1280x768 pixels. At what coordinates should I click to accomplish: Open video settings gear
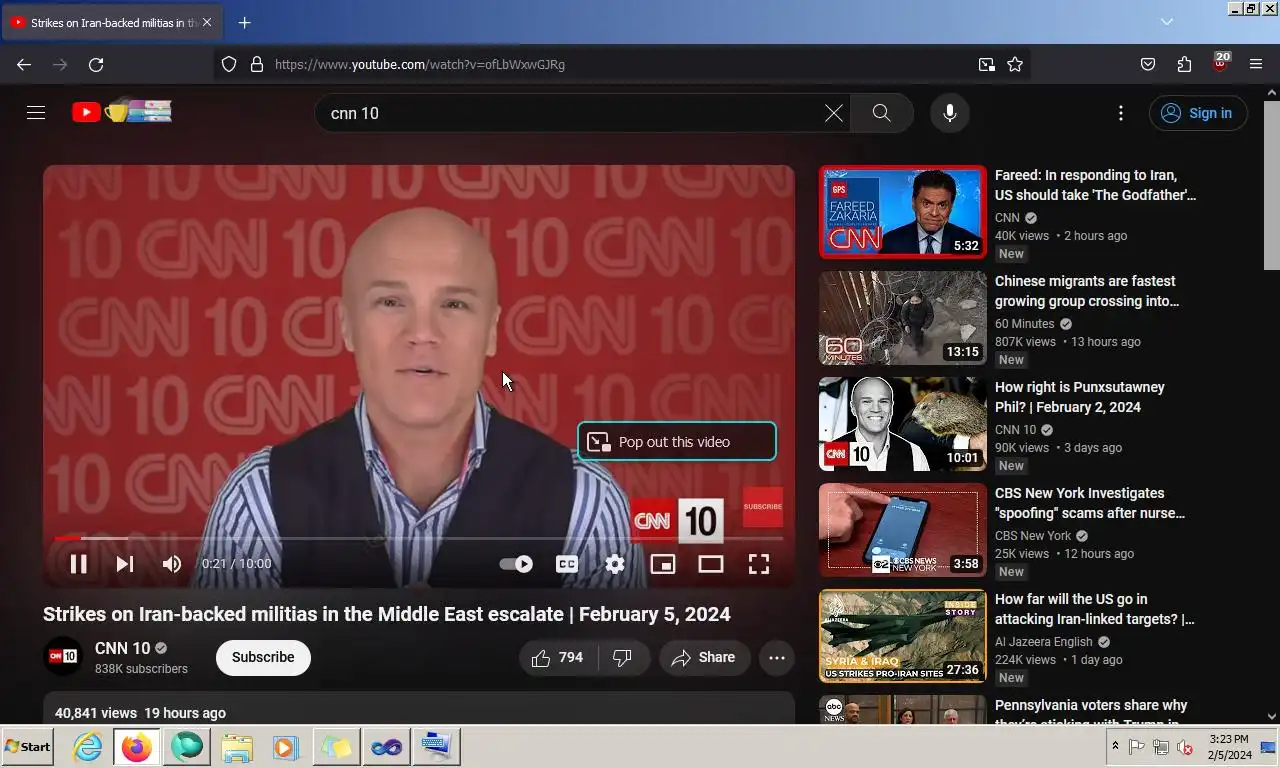[615, 564]
